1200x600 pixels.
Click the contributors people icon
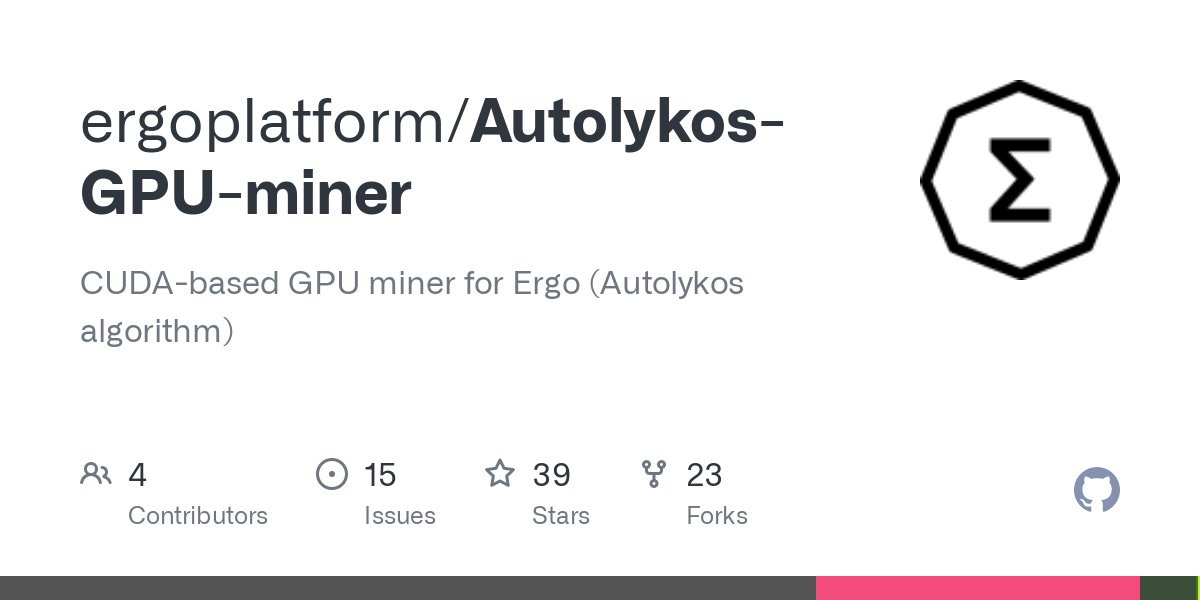click(x=96, y=474)
